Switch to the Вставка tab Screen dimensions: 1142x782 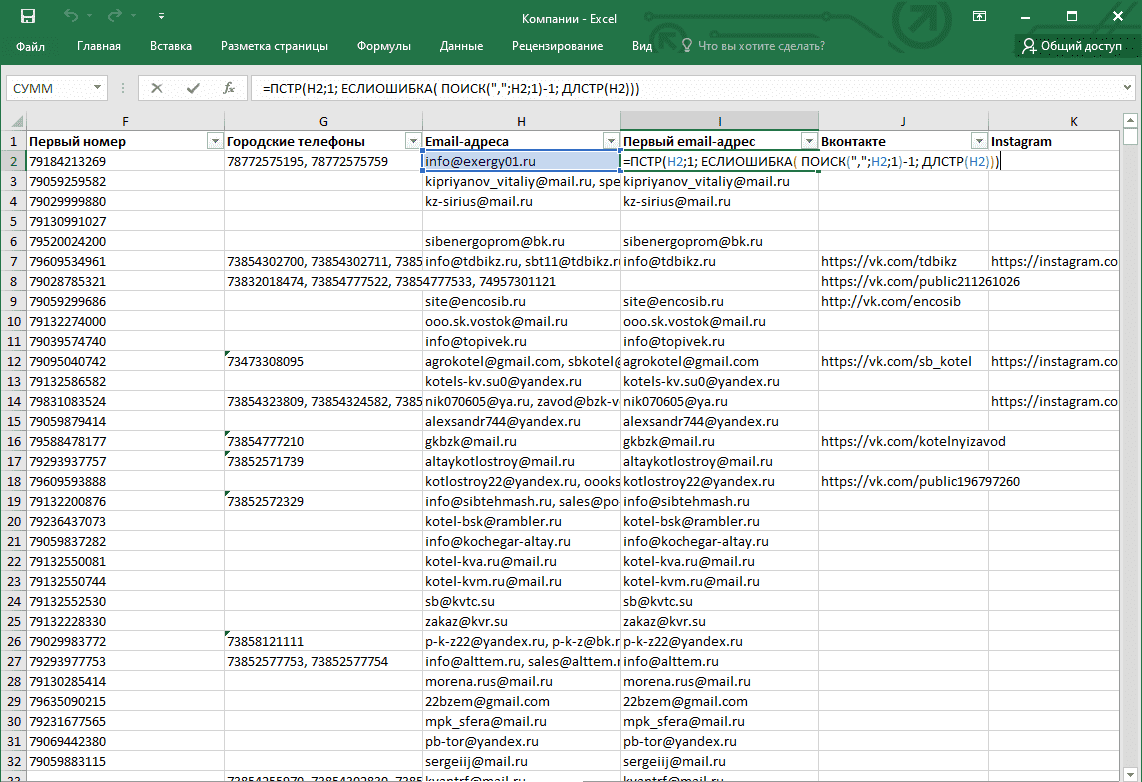coord(171,46)
